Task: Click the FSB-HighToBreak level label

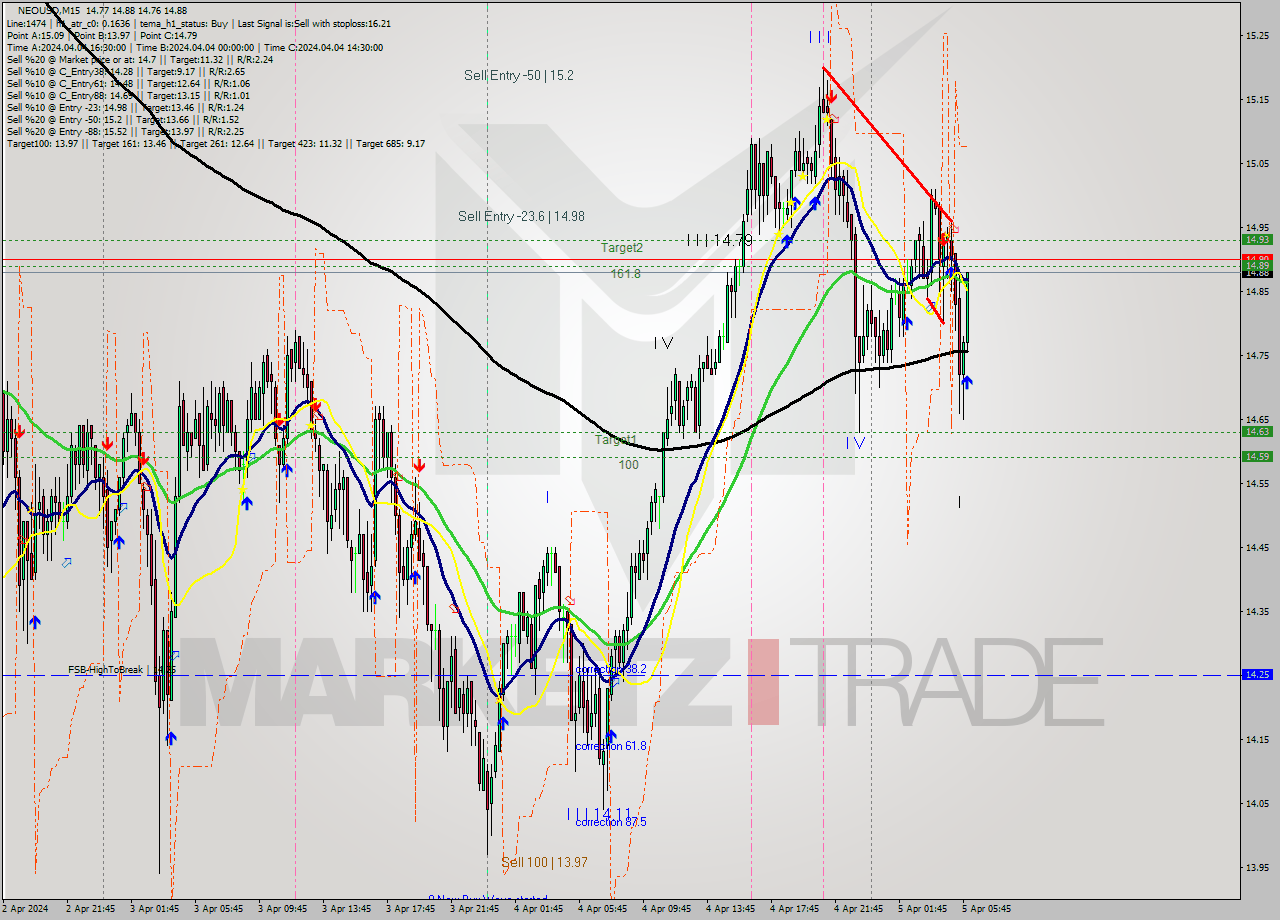Action: [122, 669]
